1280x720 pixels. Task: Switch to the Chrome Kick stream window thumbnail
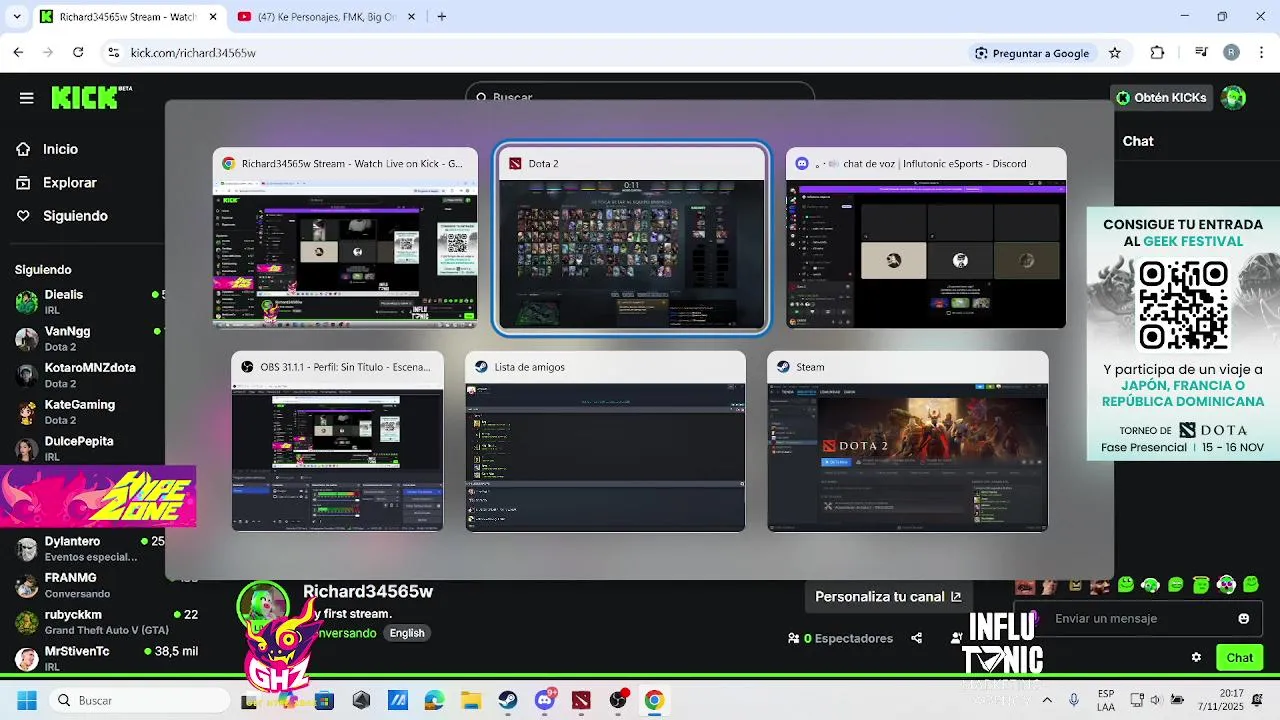point(345,238)
